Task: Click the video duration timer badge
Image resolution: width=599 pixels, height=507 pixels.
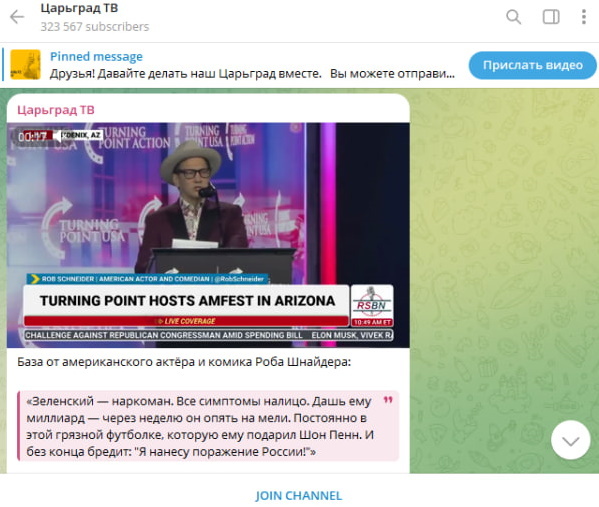Action: tap(32, 136)
